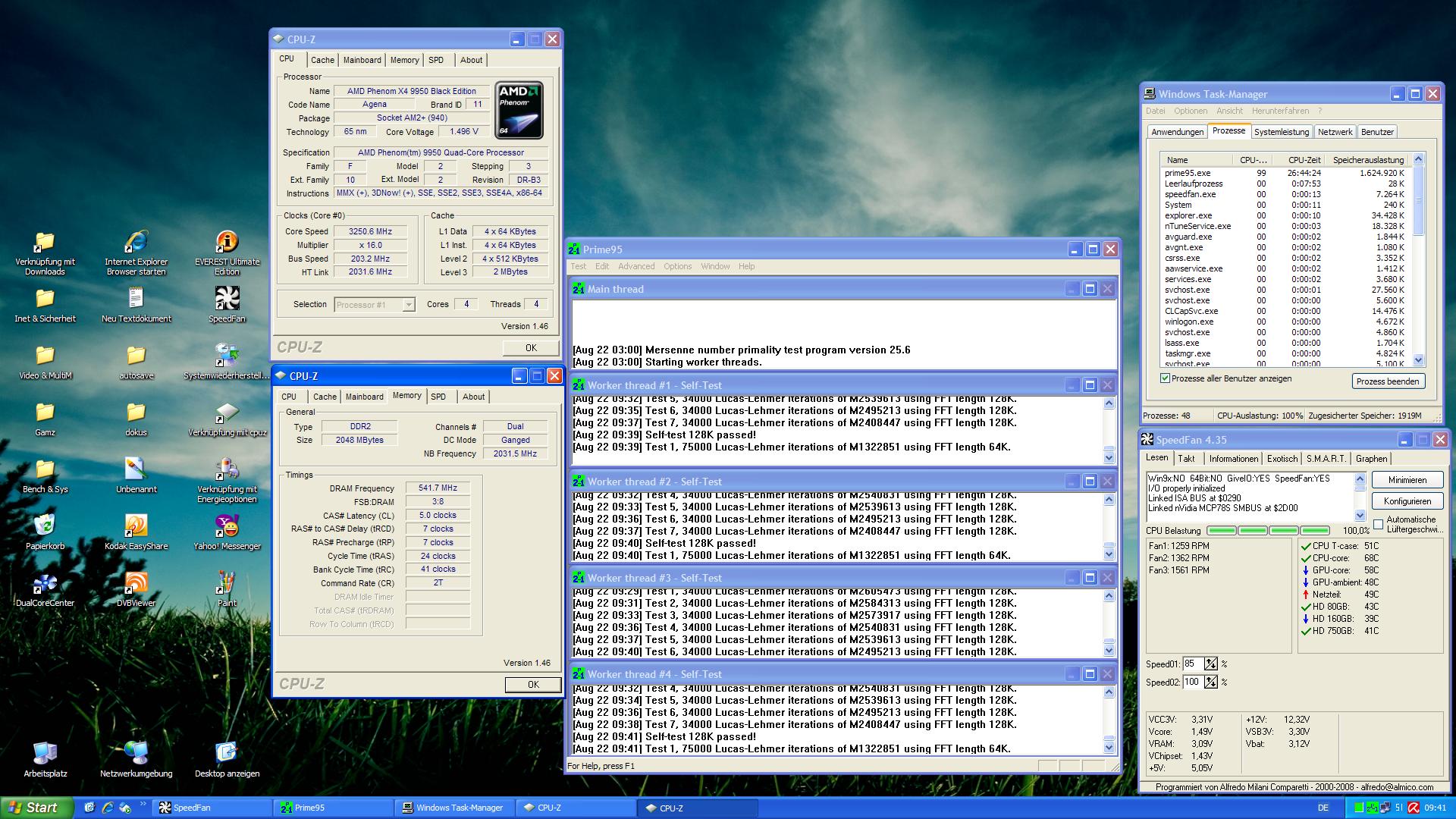Select prime95.exe row in process list

tap(1188, 173)
